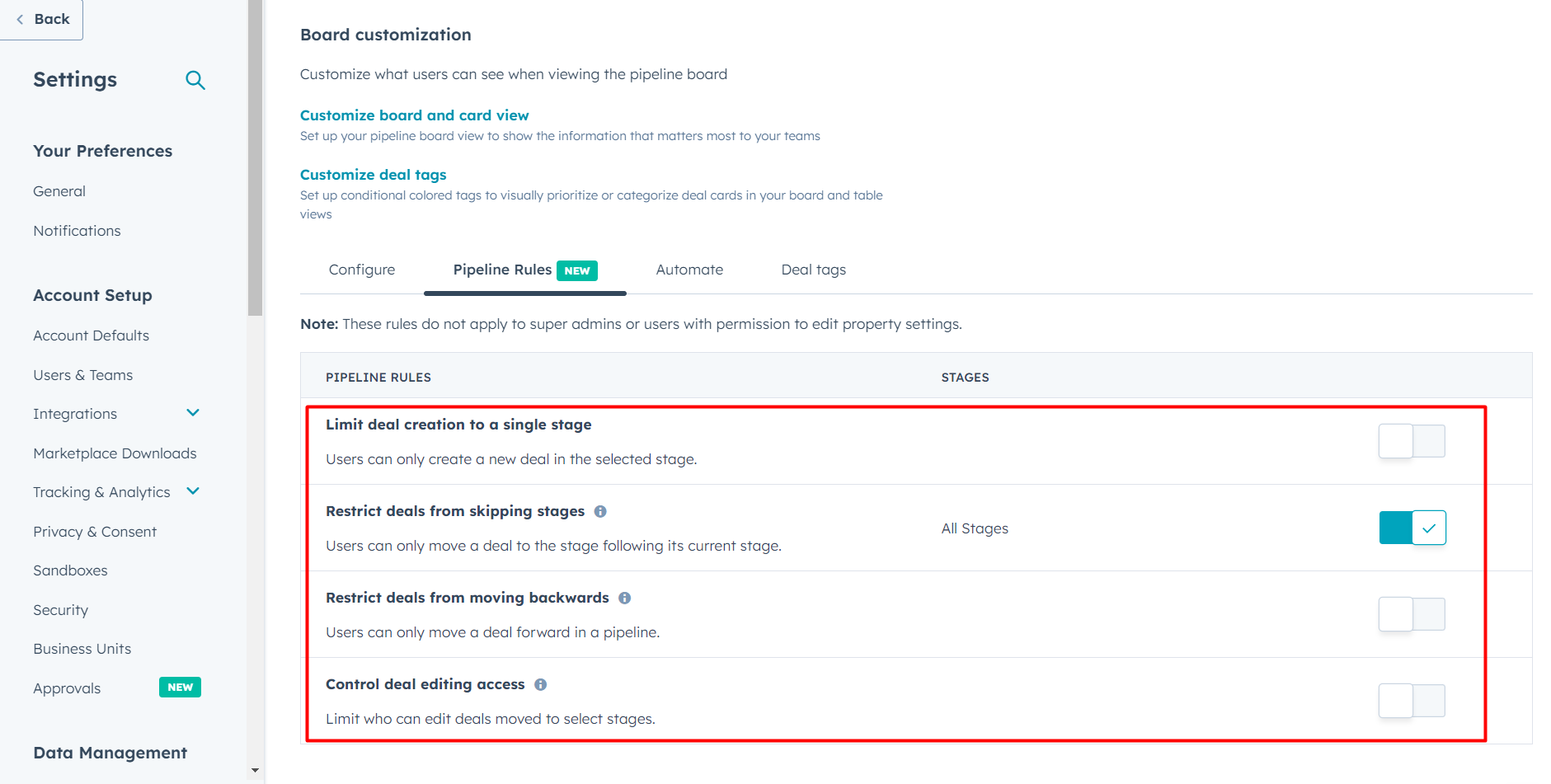Click the info icon beside Control deal editing access
Viewport: 1551px width, 784px height.
(541, 684)
